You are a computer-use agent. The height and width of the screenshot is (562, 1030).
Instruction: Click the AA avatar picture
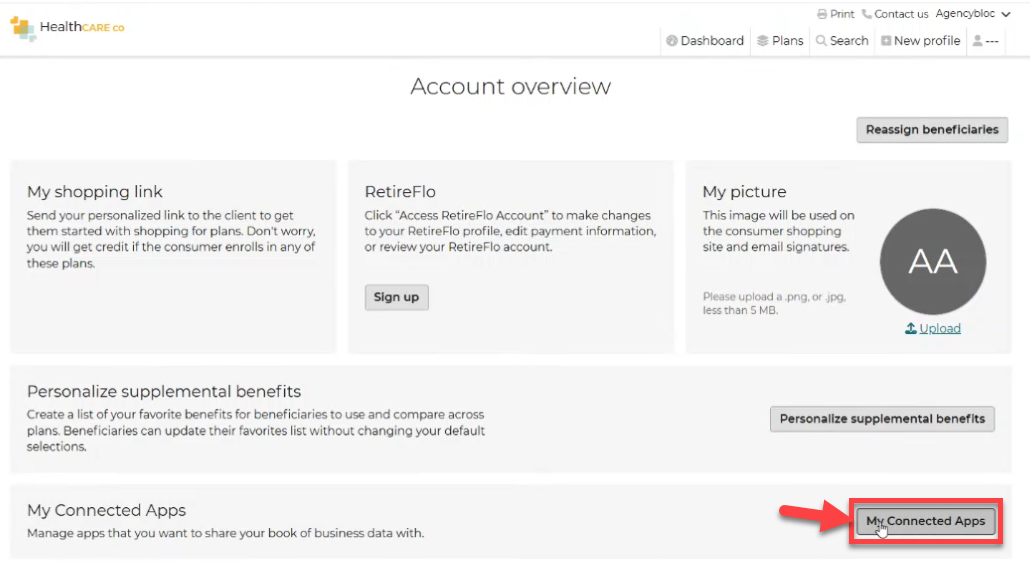(x=933, y=261)
